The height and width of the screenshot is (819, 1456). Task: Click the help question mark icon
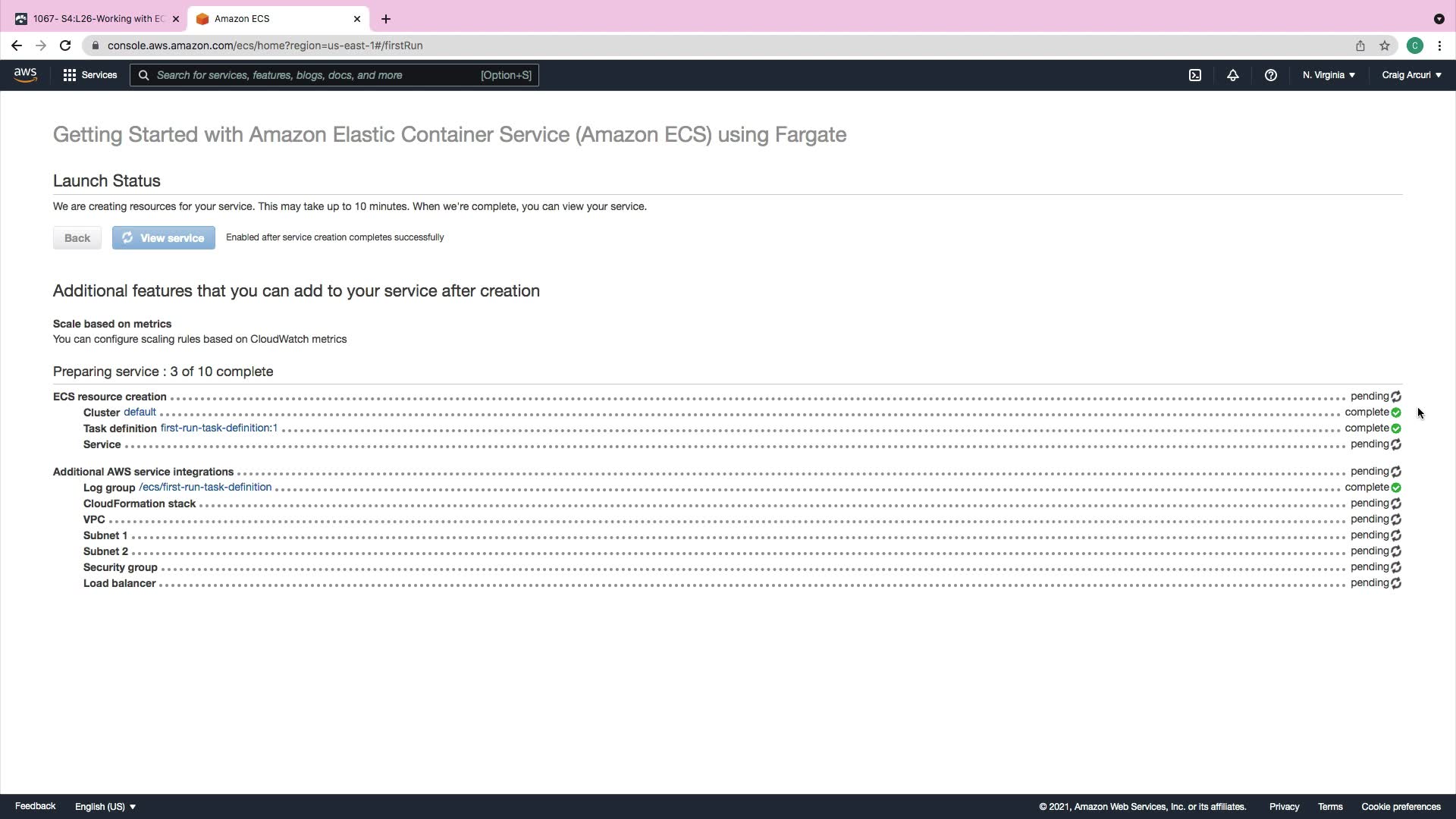click(x=1271, y=75)
